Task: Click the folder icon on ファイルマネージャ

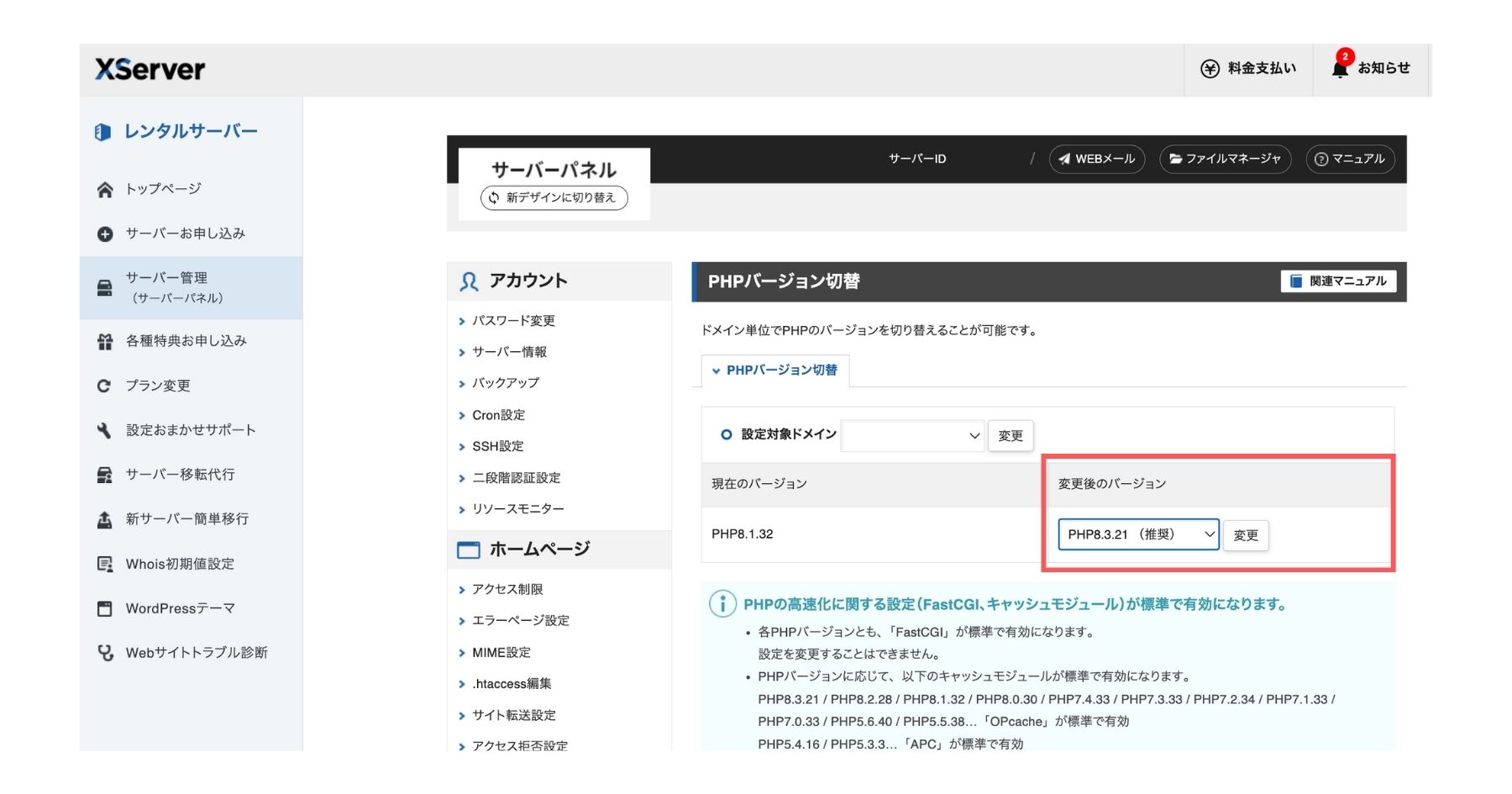Action: click(1176, 159)
